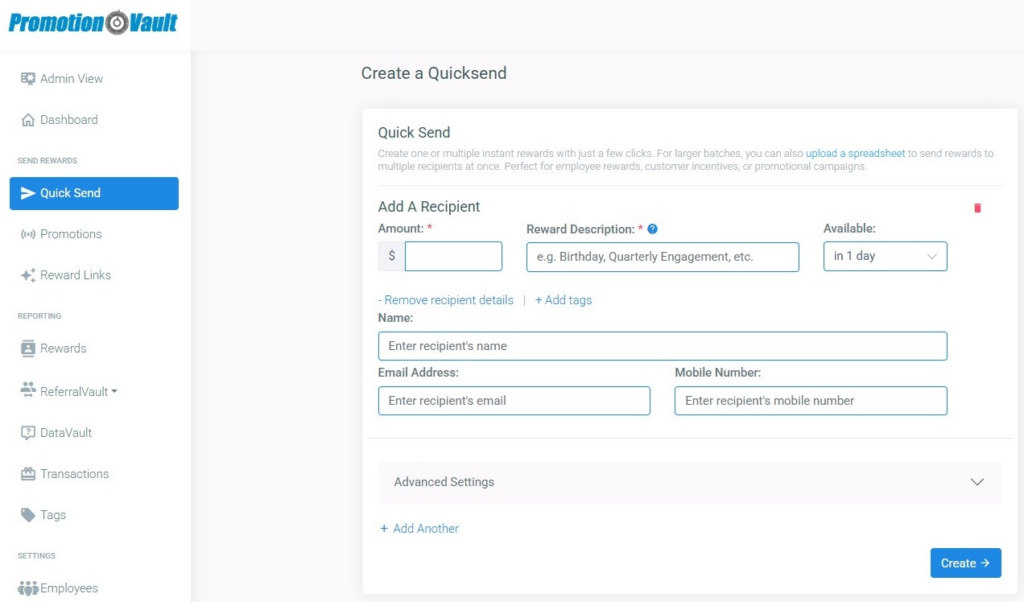Click the Reward Links sparkle icon

click(28, 275)
